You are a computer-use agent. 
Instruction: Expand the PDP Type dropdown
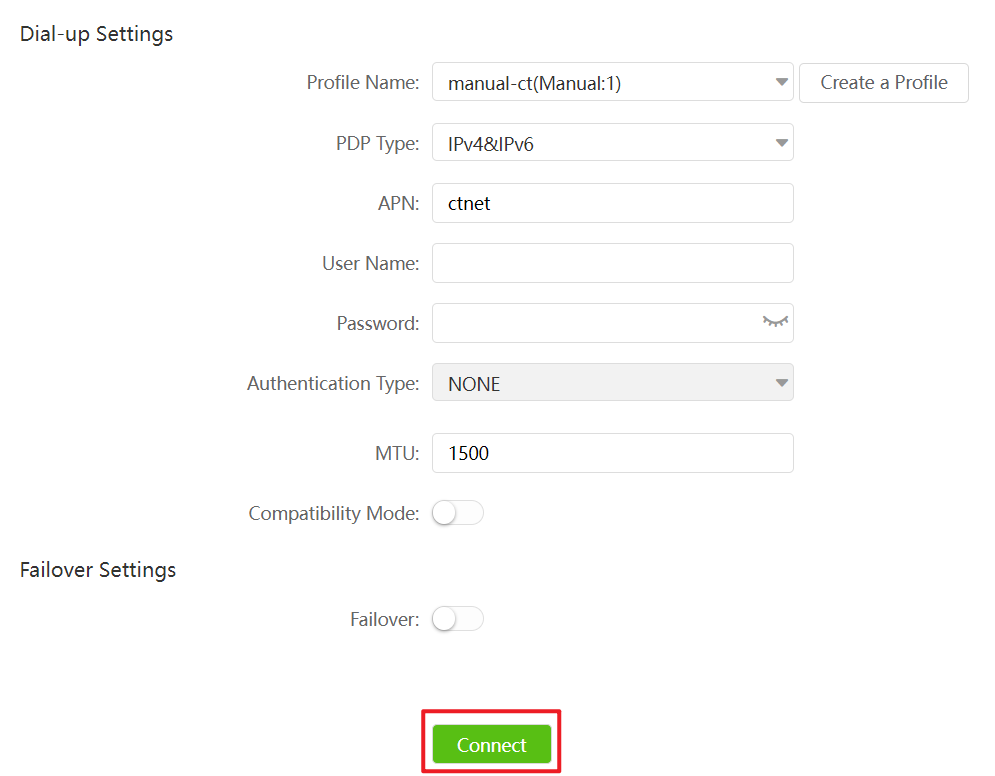click(612, 143)
